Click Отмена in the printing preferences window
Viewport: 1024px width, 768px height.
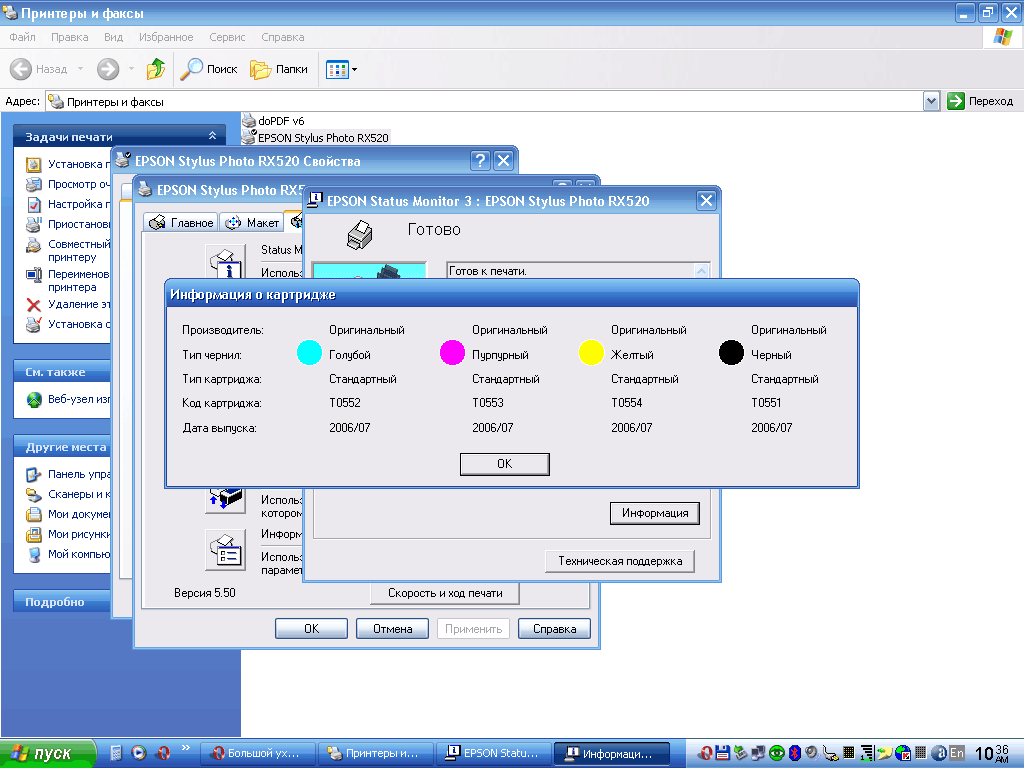(392, 629)
